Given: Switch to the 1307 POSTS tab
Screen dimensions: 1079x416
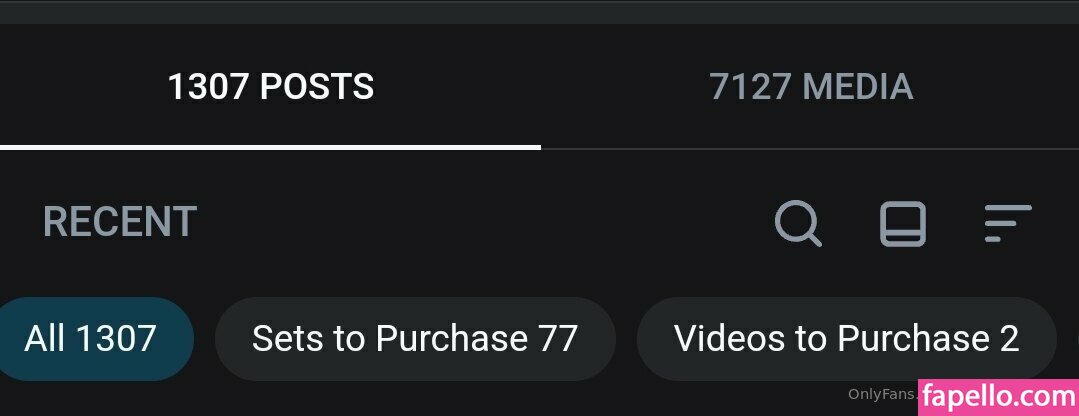Looking at the screenshot, I should [x=270, y=87].
